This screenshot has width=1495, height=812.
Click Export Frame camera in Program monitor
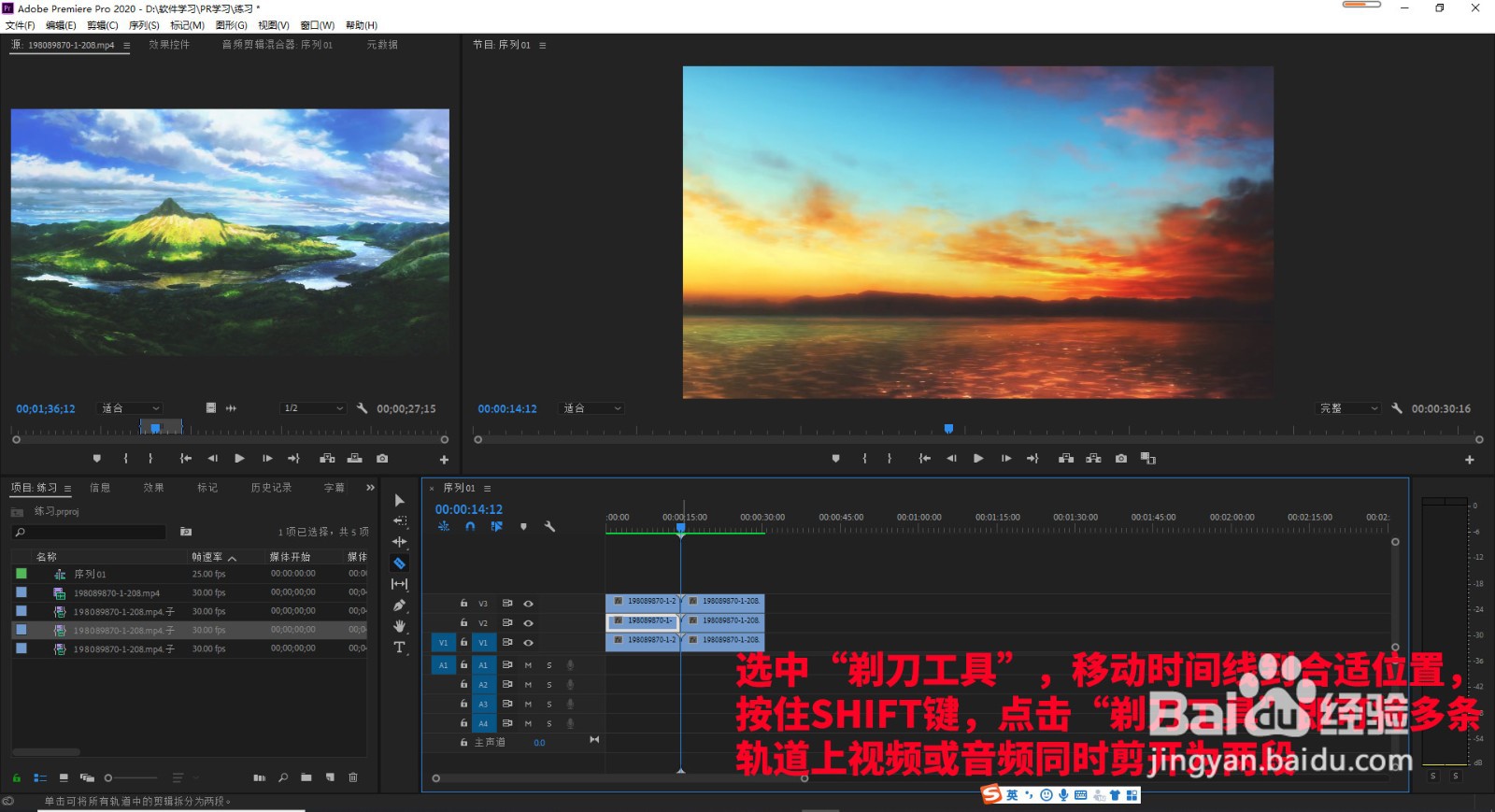point(1121,459)
